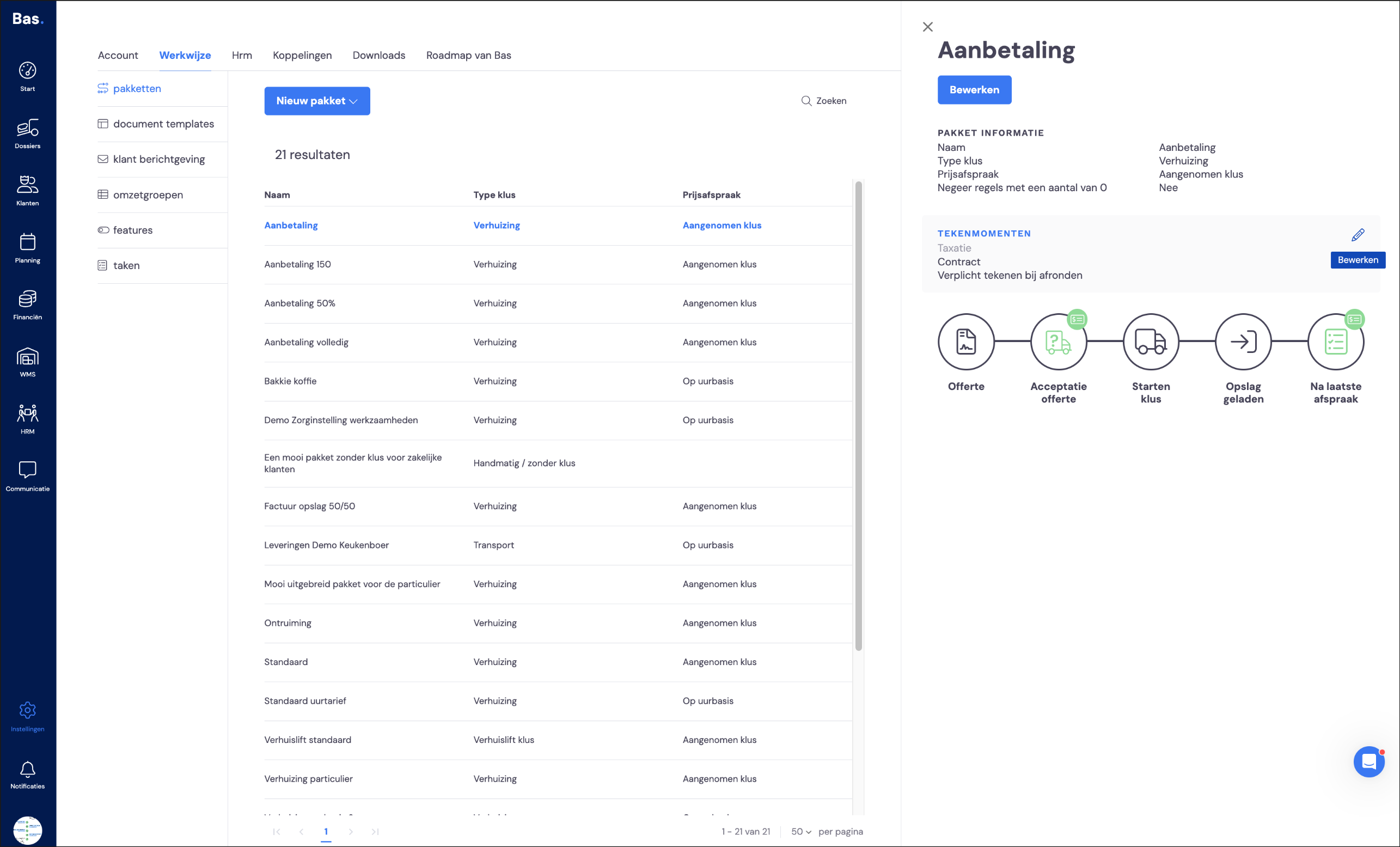This screenshot has height=847, width=1400.
Task: Open the Aanbetaling package row
Action: (558, 225)
